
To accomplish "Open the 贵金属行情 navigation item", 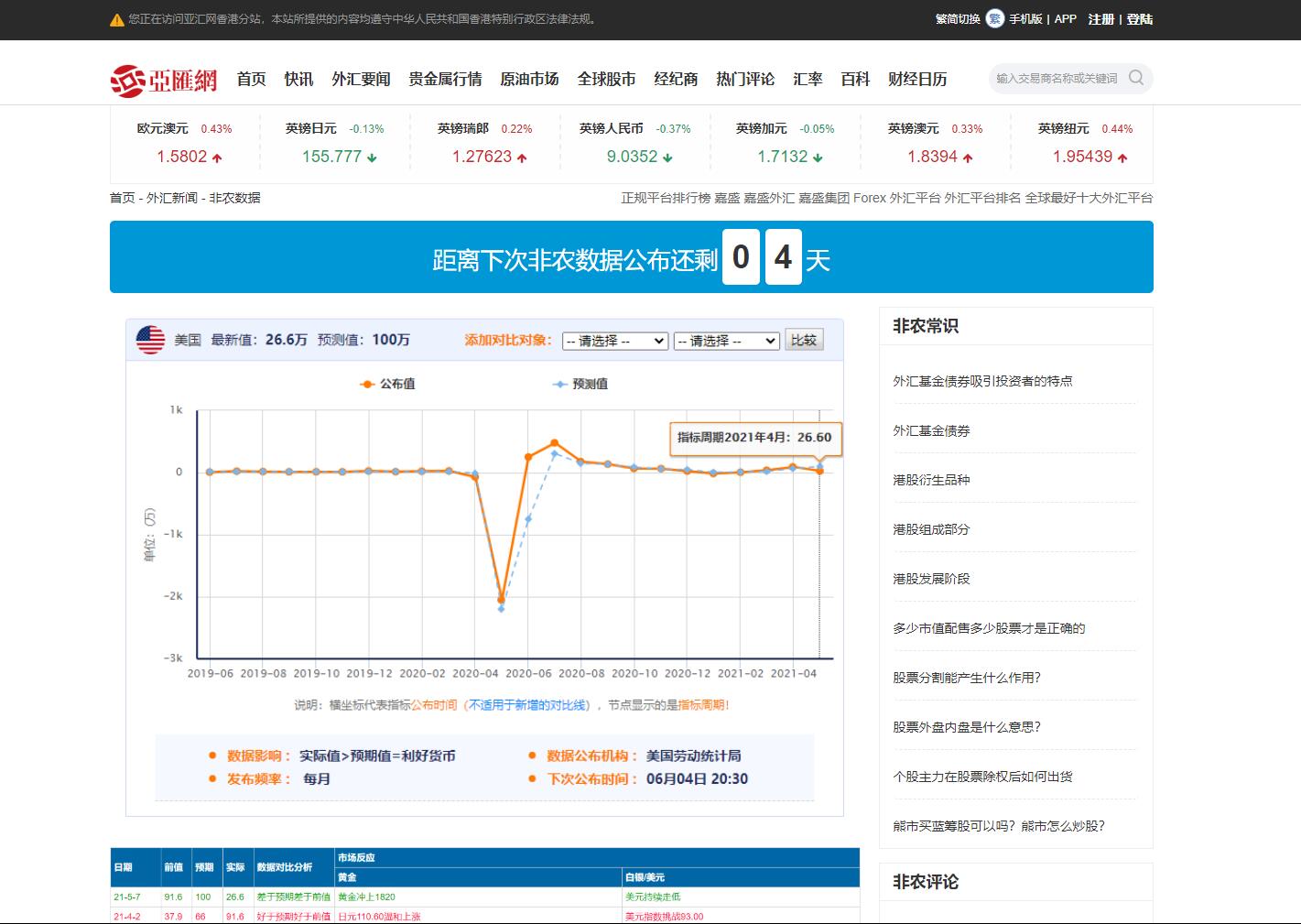I will pos(445,79).
